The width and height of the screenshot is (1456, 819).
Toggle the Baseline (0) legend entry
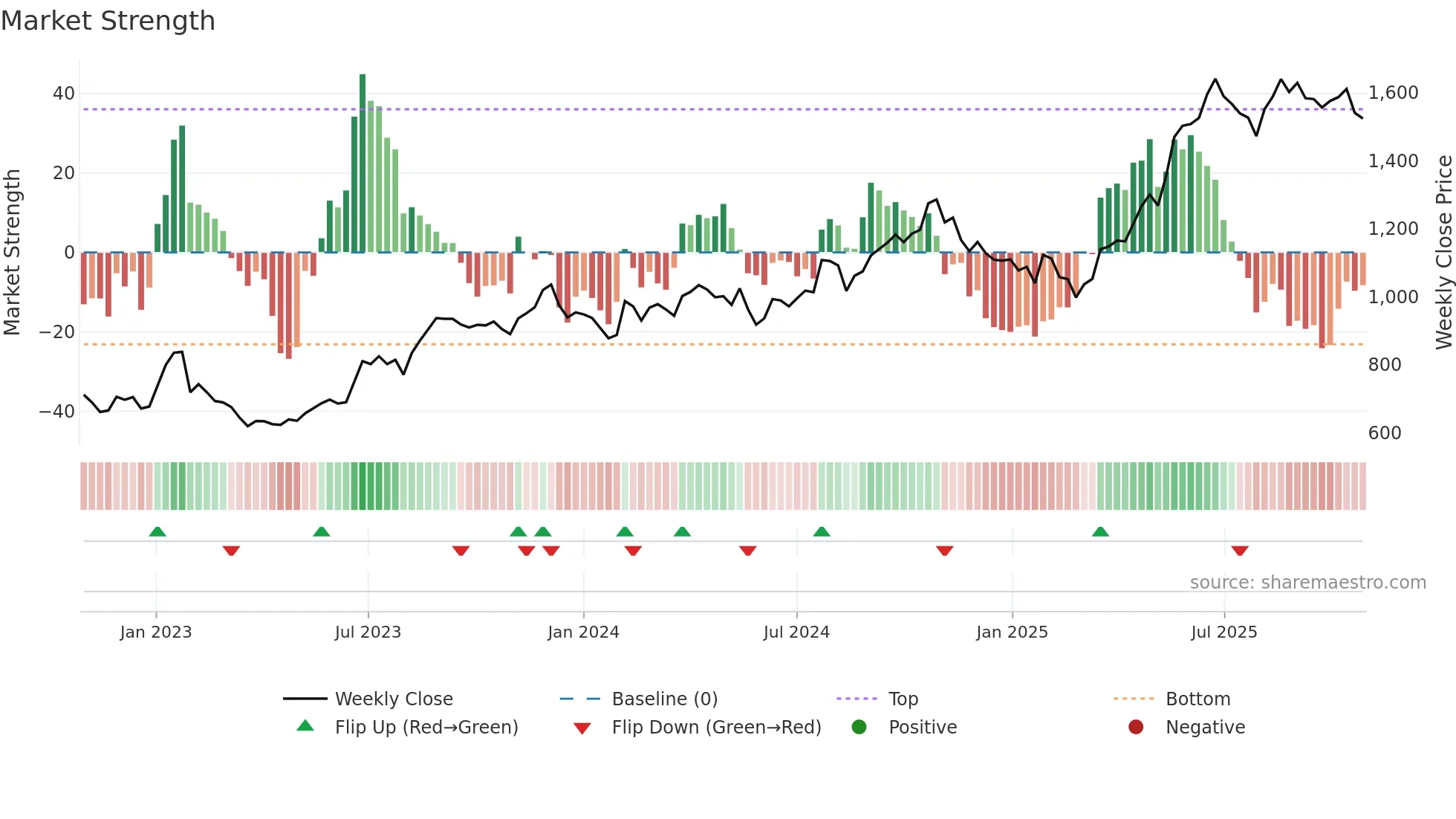click(639, 699)
